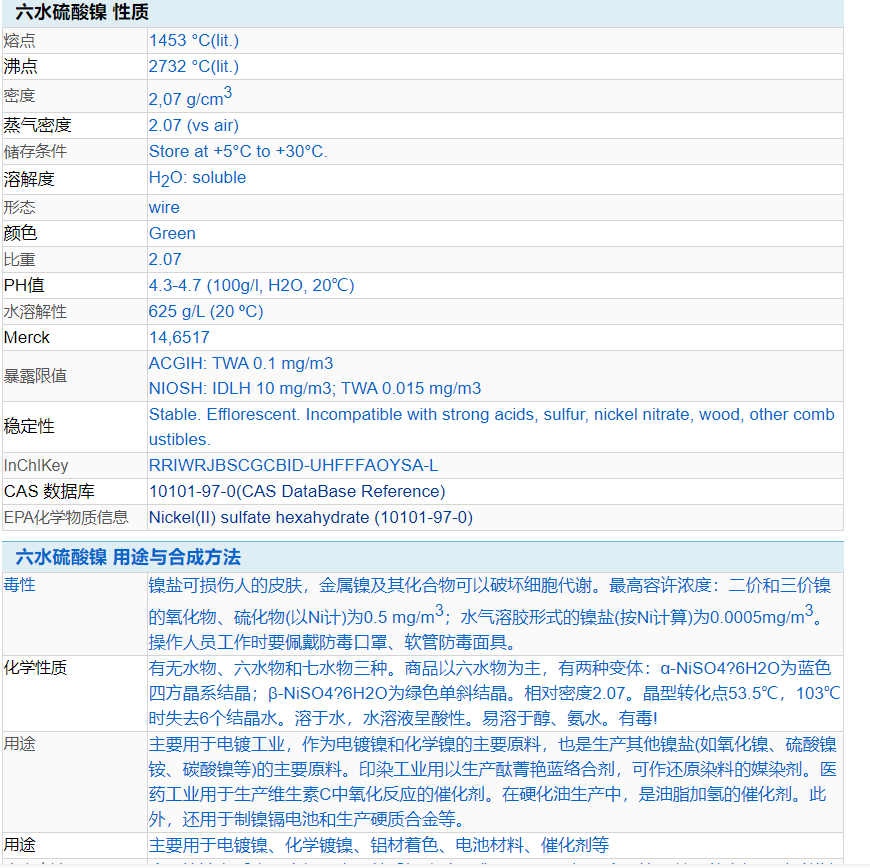Select the form value wire
Screen dimensions: 870x868
[164, 207]
